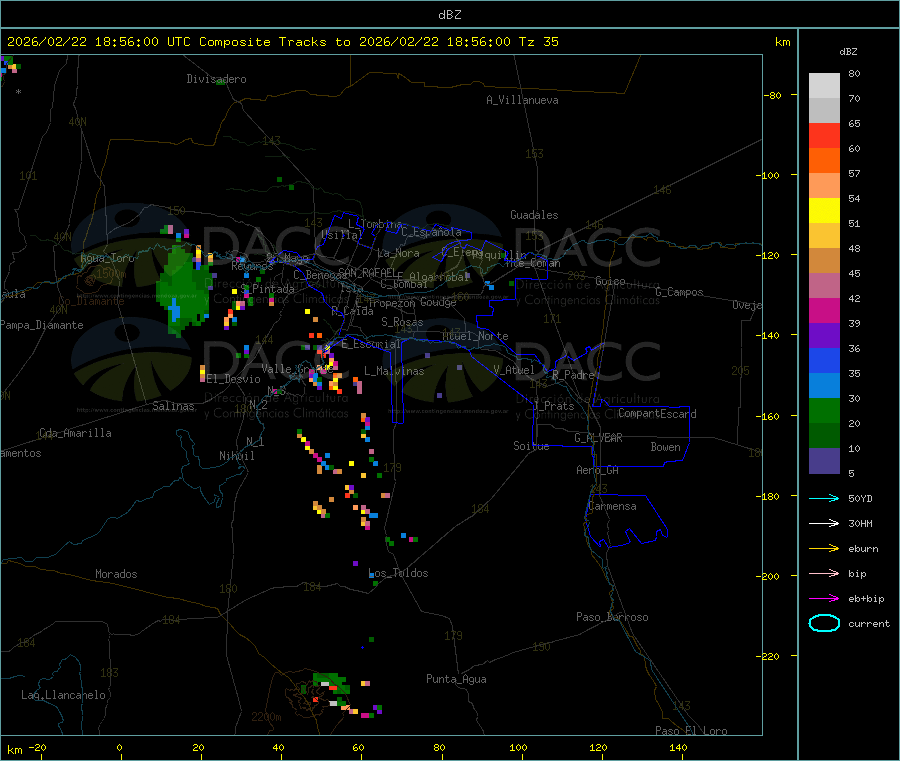Click the red 65 dBZ legend swatch
Viewport: 900px width, 761px height.
(824, 135)
